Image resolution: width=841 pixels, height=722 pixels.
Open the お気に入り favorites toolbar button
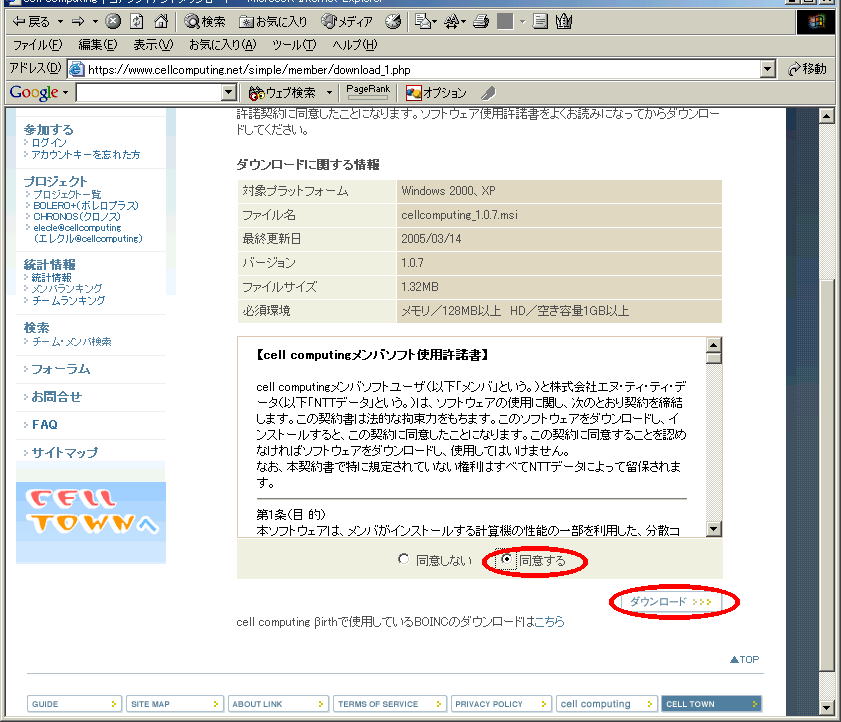tap(273, 21)
